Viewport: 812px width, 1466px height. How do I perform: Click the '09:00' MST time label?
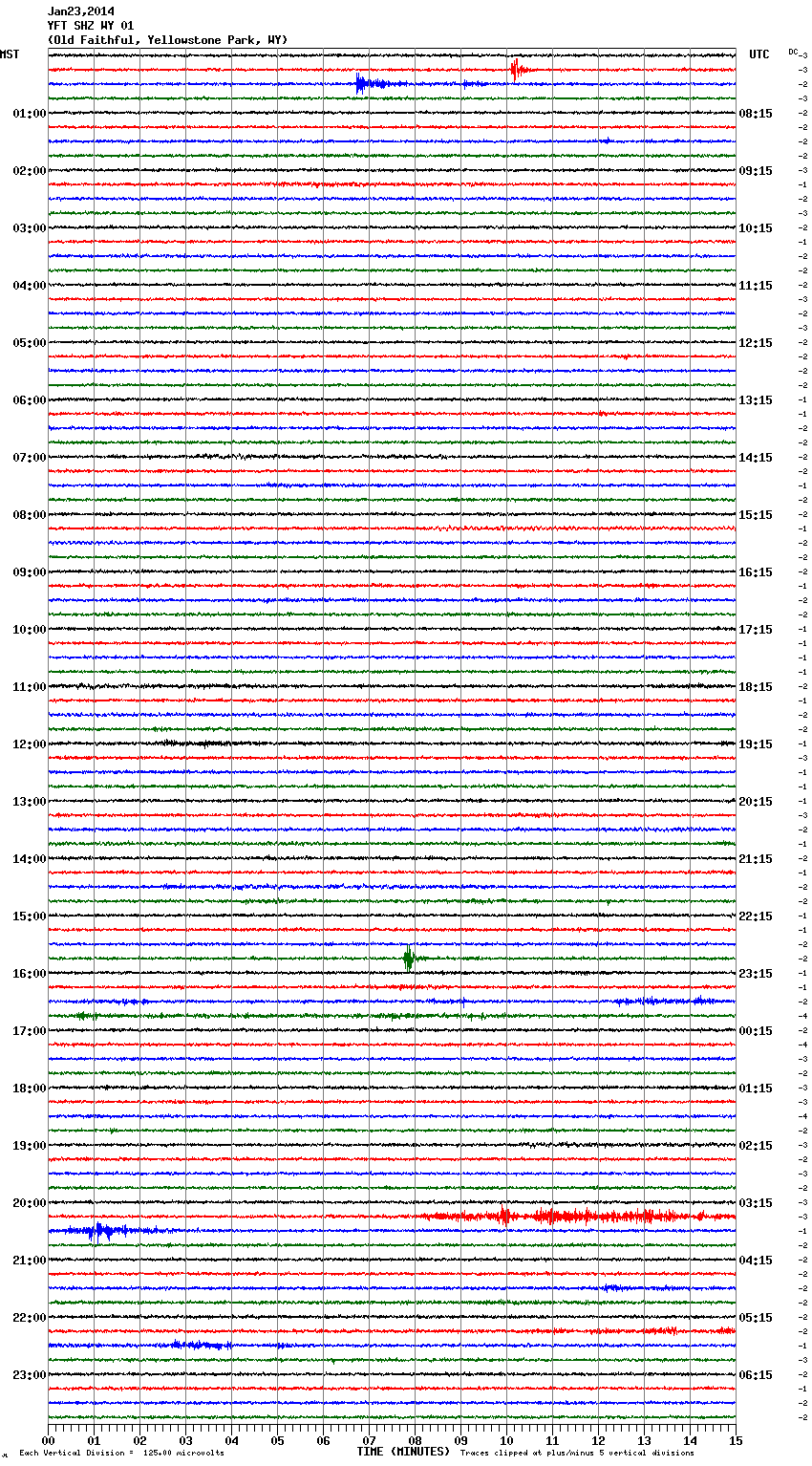tap(30, 572)
